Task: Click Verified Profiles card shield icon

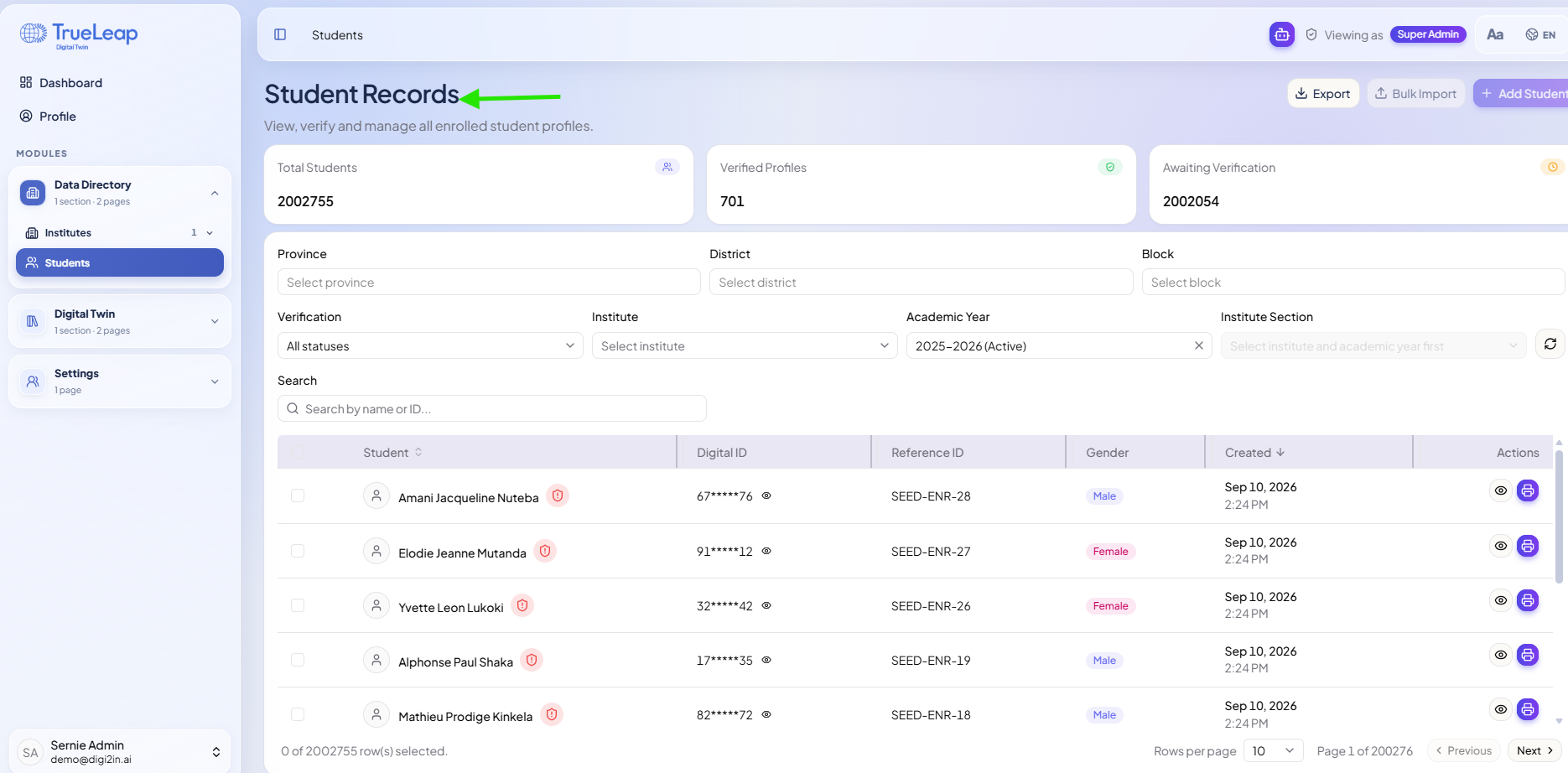Action: click(x=1110, y=167)
